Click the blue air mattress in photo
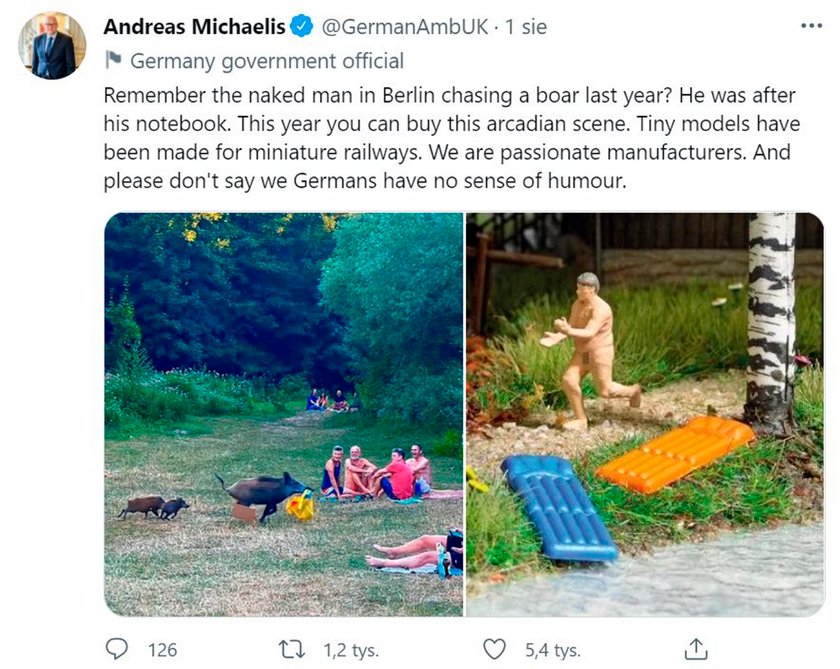 pyautogui.click(x=559, y=508)
